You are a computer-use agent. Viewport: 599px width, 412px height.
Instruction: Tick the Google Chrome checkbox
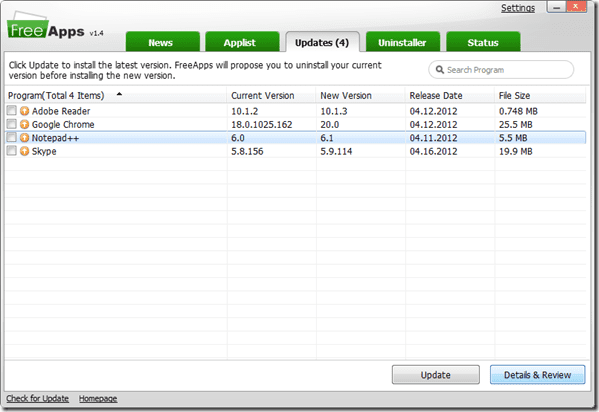[11, 124]
